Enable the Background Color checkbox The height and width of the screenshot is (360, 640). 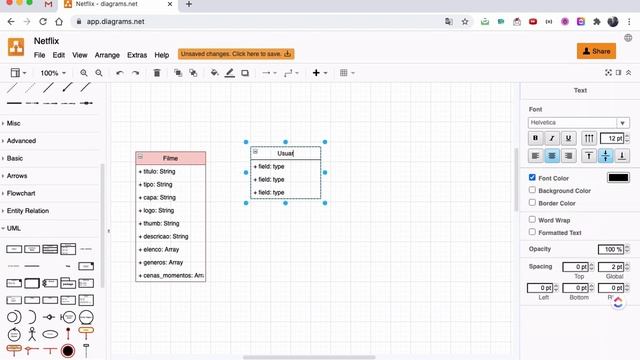coord(532,190)
